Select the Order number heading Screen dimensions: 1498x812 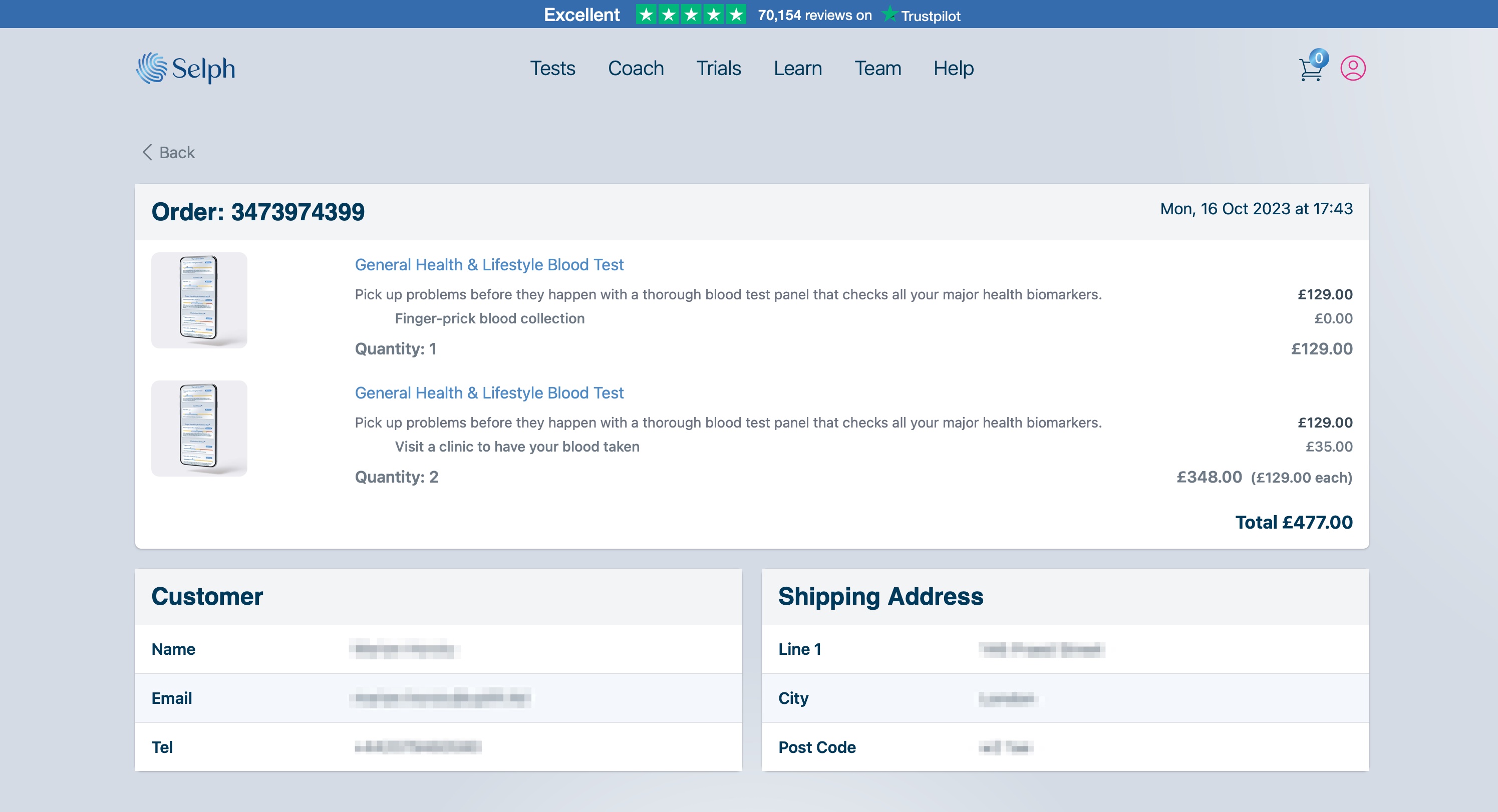(x=257, y=213)
